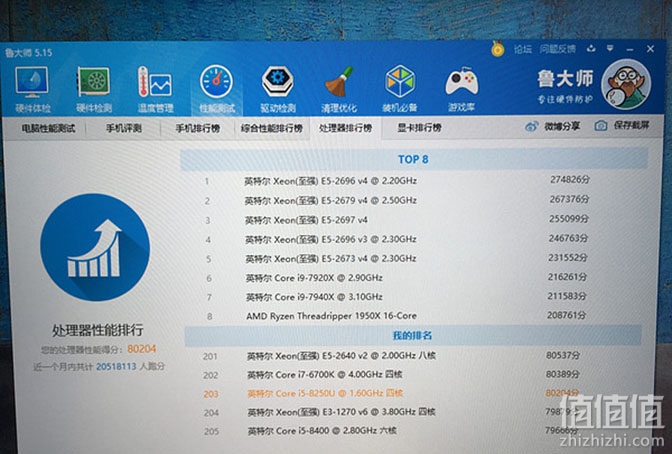Open the title bar dropdown menu arrow
Image resolution: width=672 pixels, height=454 pixels.
click(610, 48)
